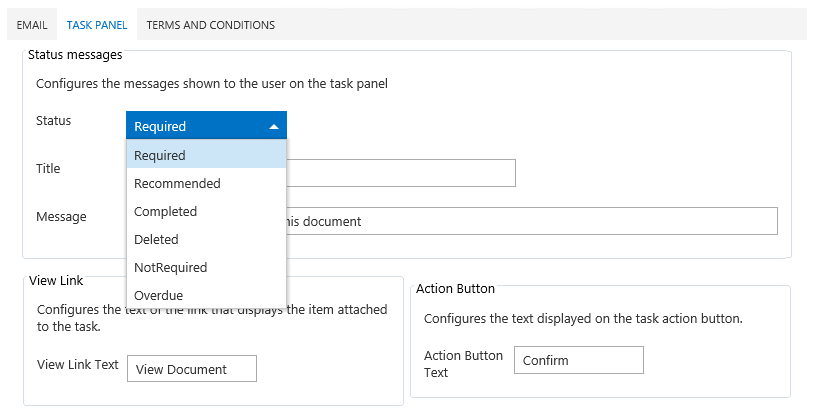The height and width of the screenshot is (420, 815).
Task: Edit the Action Button Text field
Action: [x=578, y=360]
